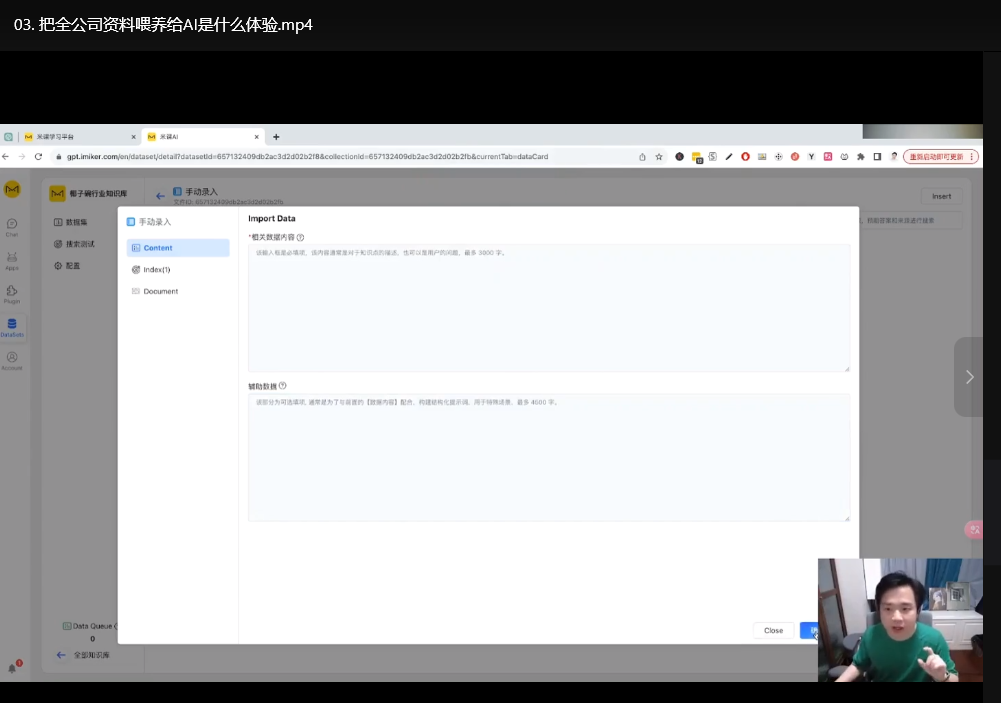Click back arrow next to 全部知识库
The height and width of the screenshot is (703, 1001).
coord(61,655)
